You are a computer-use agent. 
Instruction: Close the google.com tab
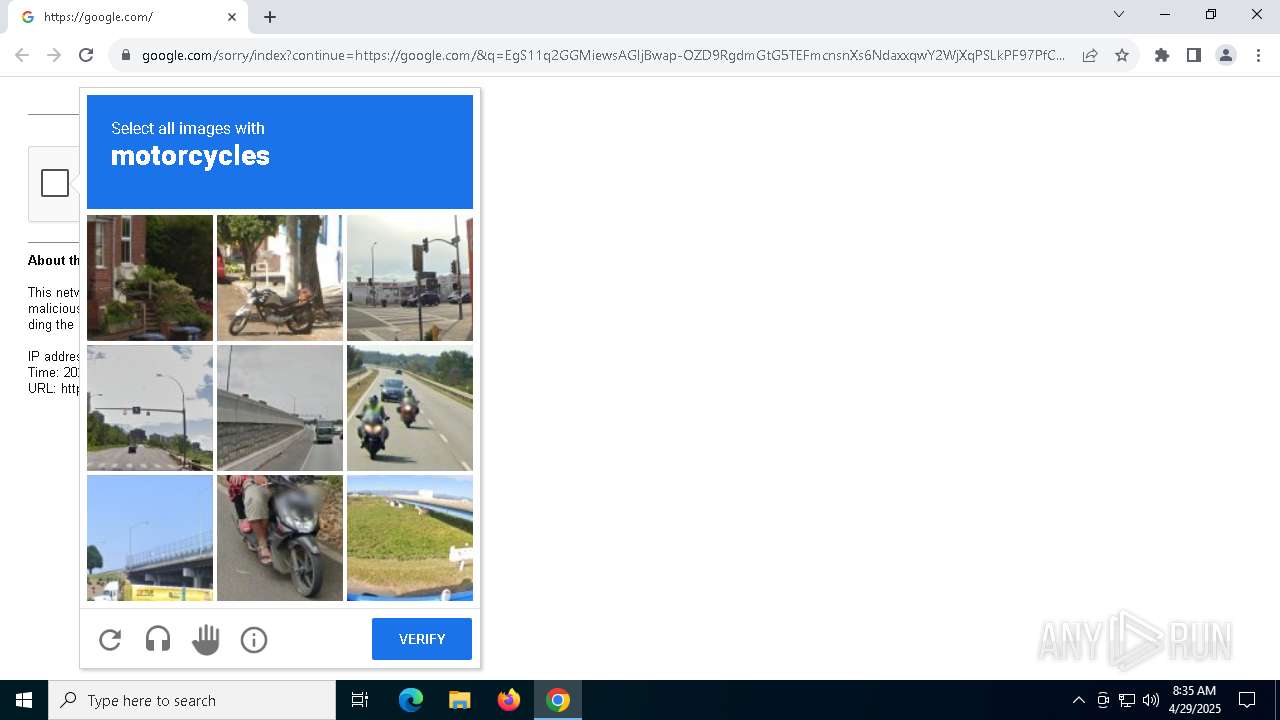click(232, 17)
